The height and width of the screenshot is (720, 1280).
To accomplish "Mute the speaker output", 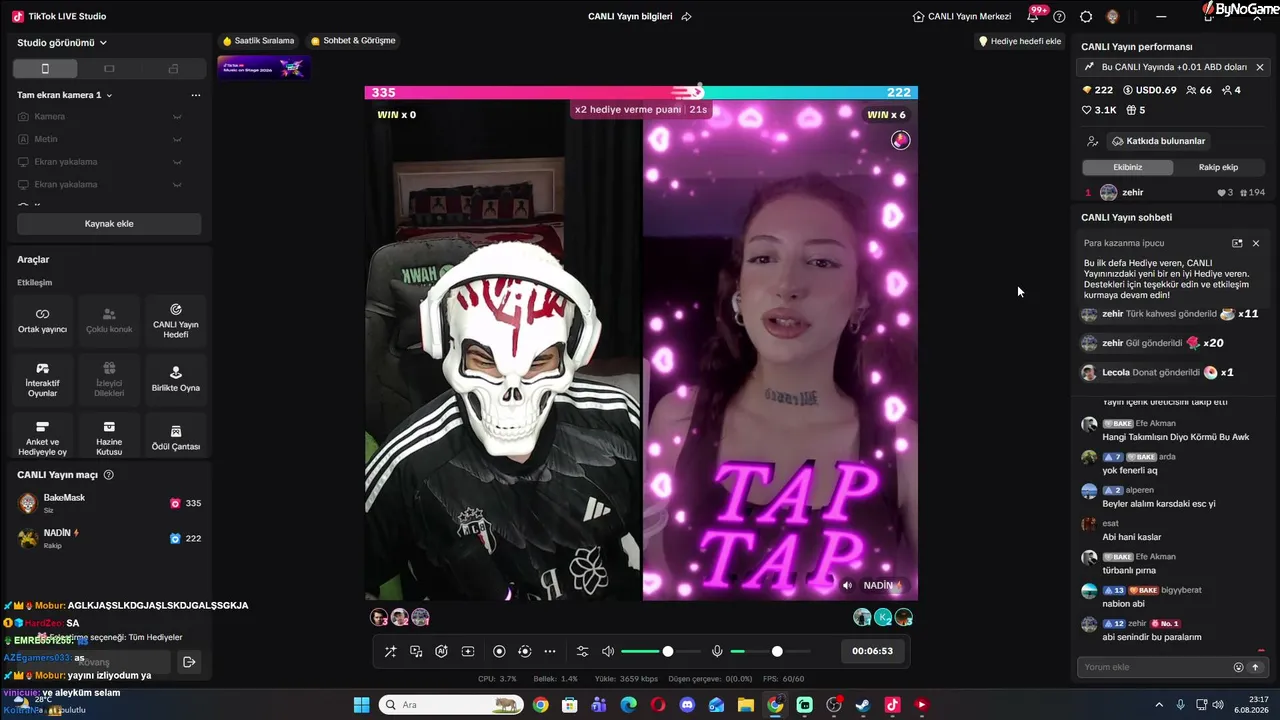I will pos(608,651).
